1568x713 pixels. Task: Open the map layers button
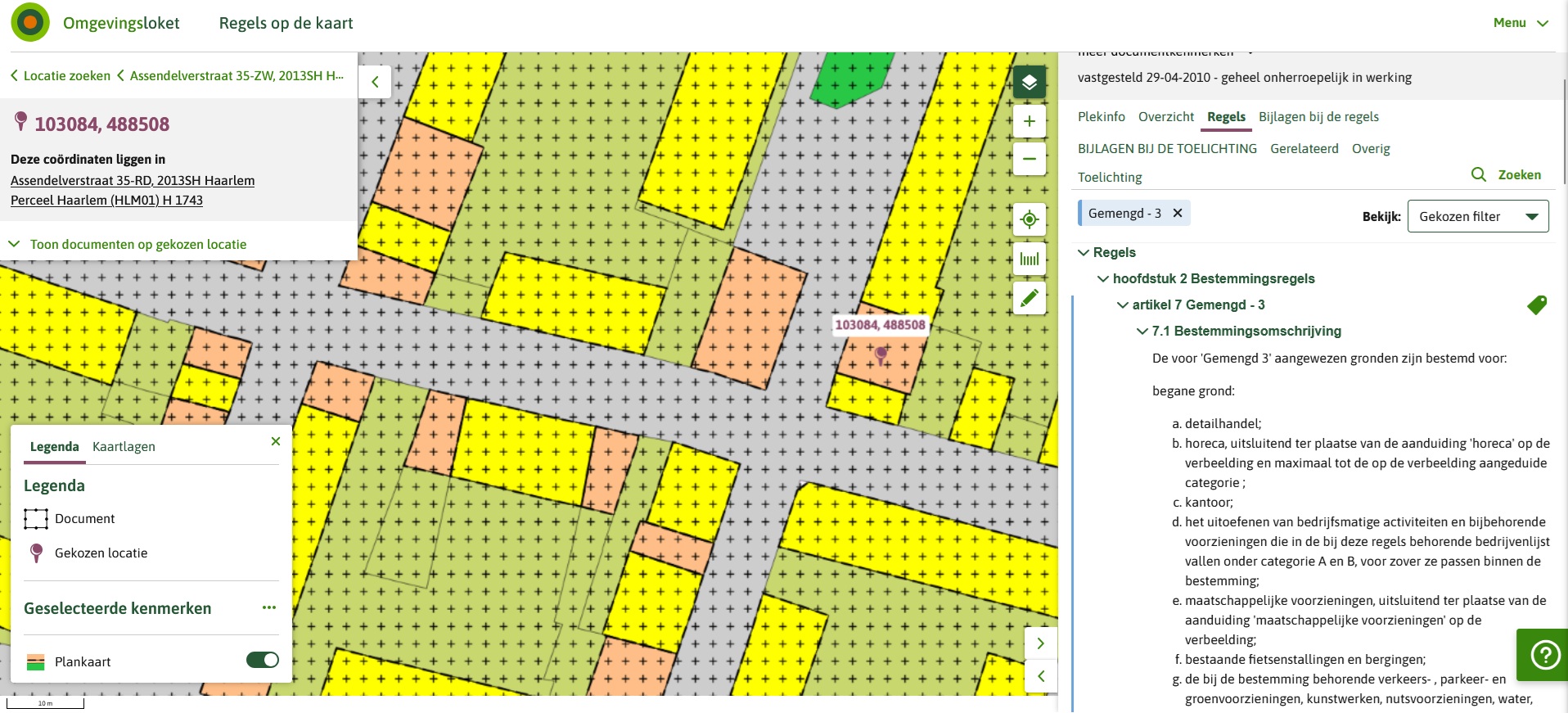coord(1030,82)
